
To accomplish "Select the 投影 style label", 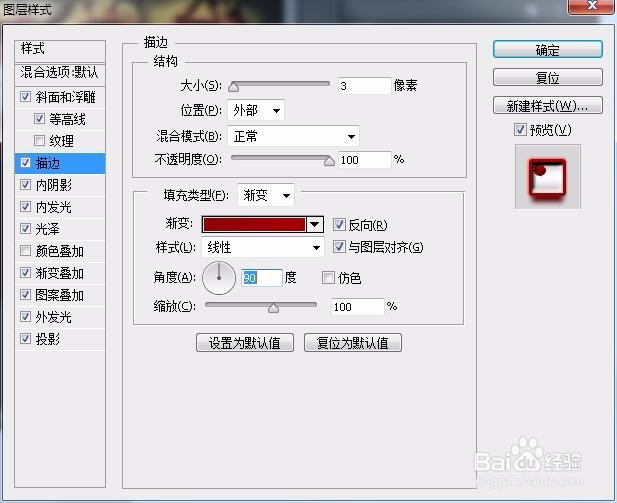I will (48, 339).
